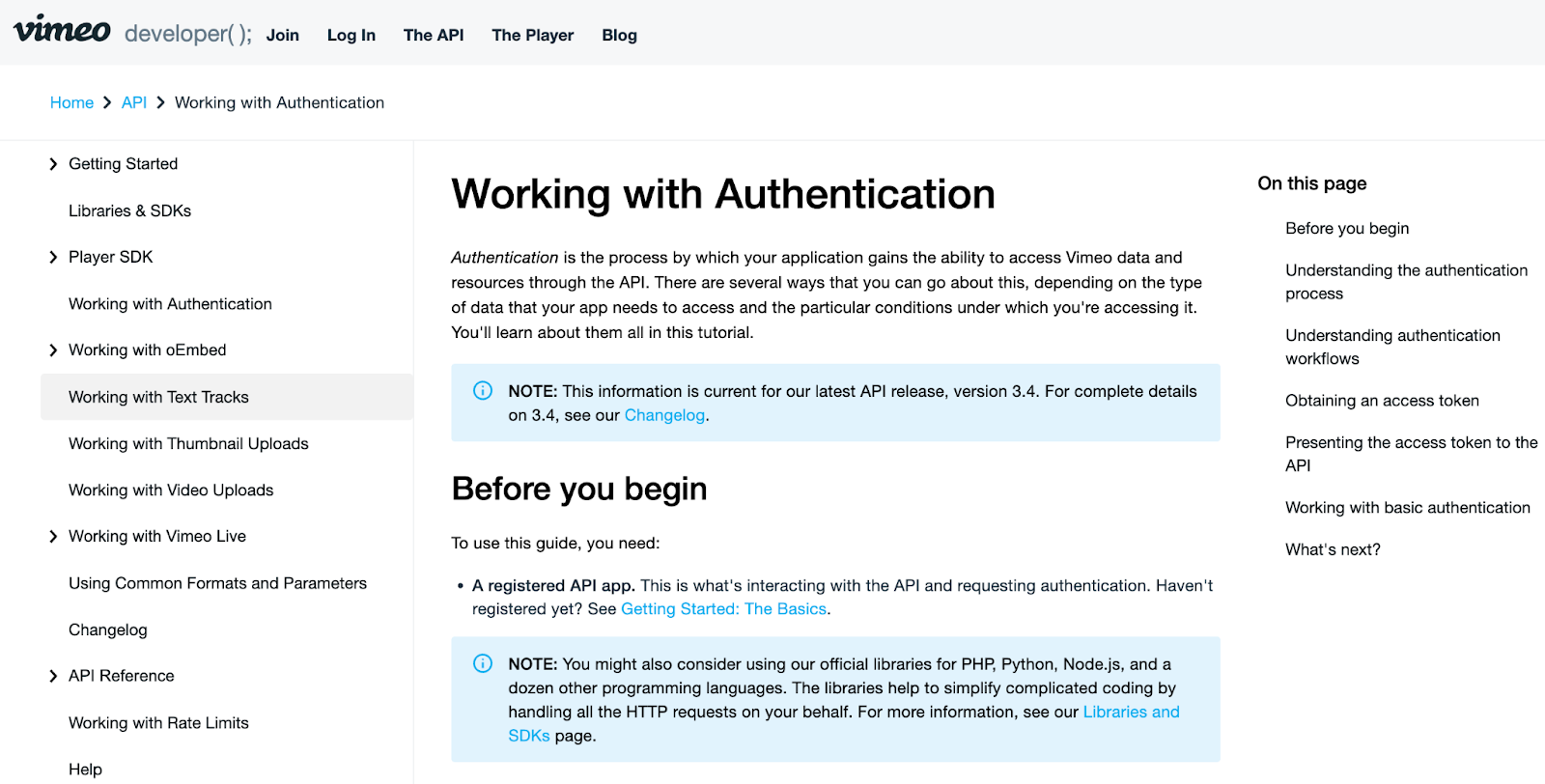The image size is (1545, 784).
Task: Open Working with Thumbnail Uploads
Action: click(188, 444)
